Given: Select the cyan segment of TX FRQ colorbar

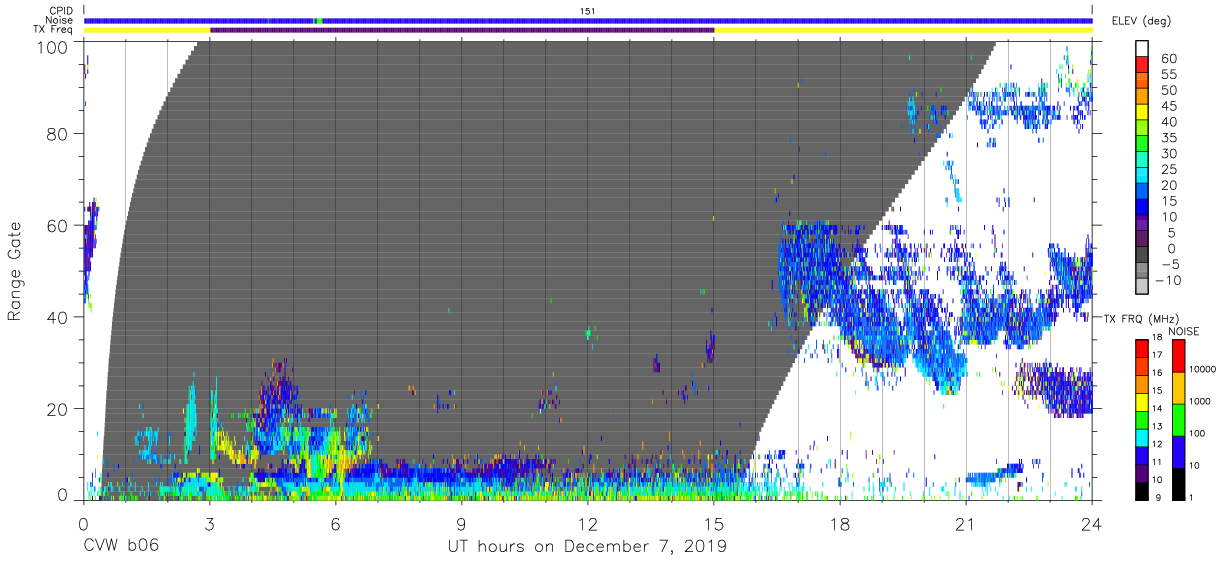Looking at the screenshot, I should [1142, 438].
